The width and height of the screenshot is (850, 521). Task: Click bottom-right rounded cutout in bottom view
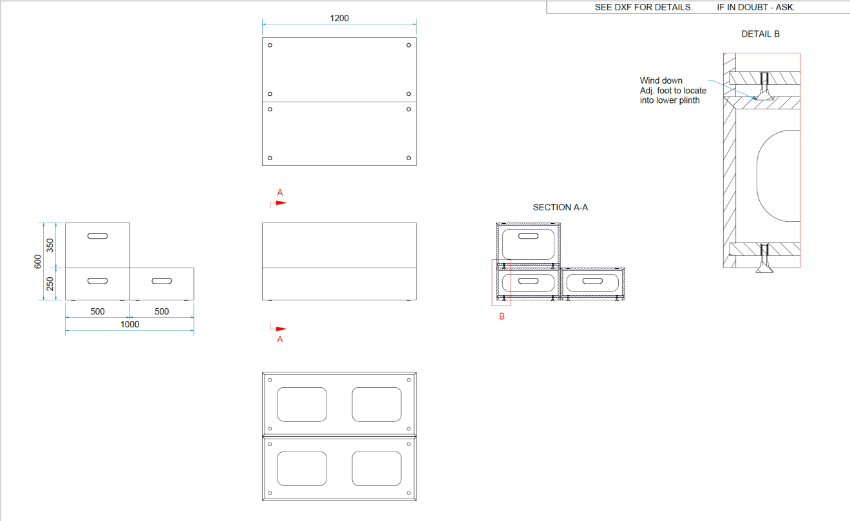(x=377, y=469)
